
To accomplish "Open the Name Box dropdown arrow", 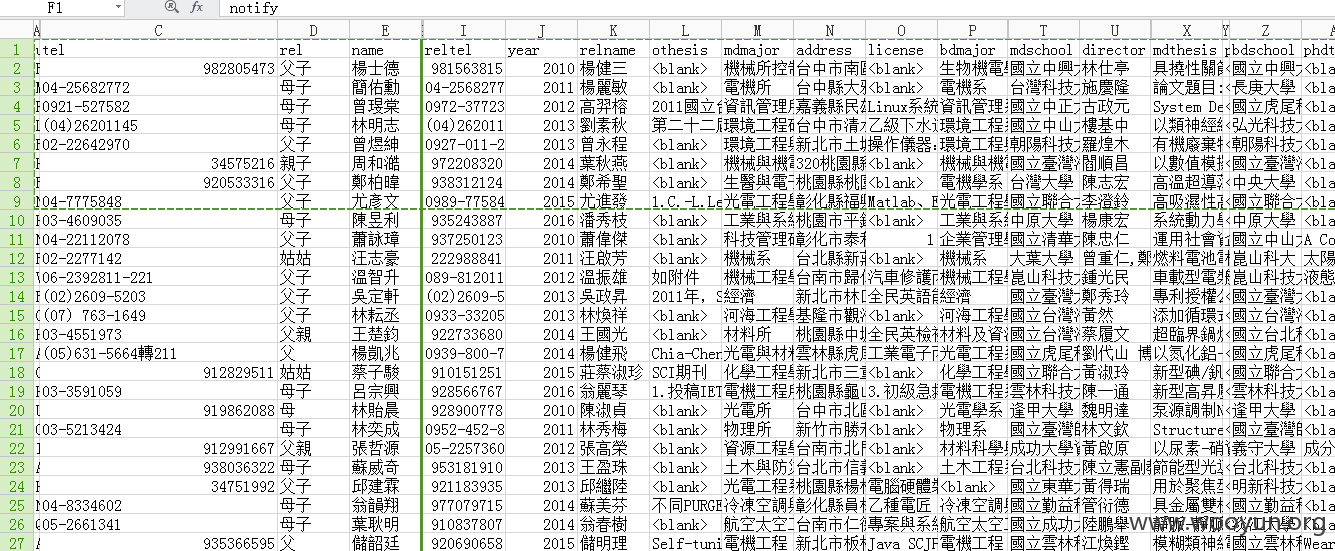I will click(x=118, y=7).
